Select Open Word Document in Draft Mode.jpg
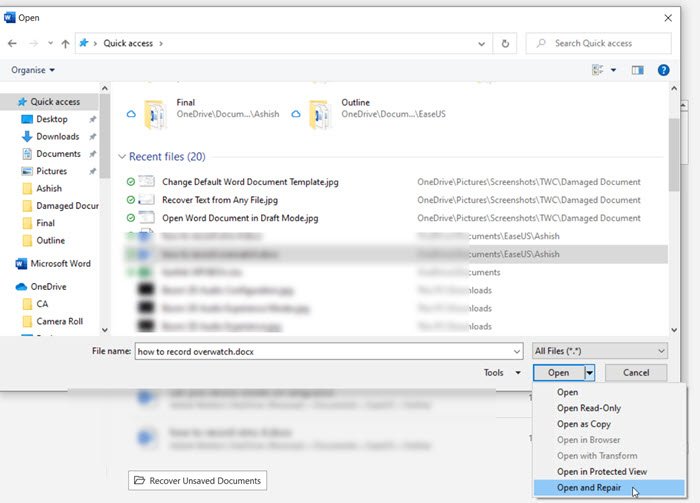Screen dimensions: 700x503 point(240,218)
